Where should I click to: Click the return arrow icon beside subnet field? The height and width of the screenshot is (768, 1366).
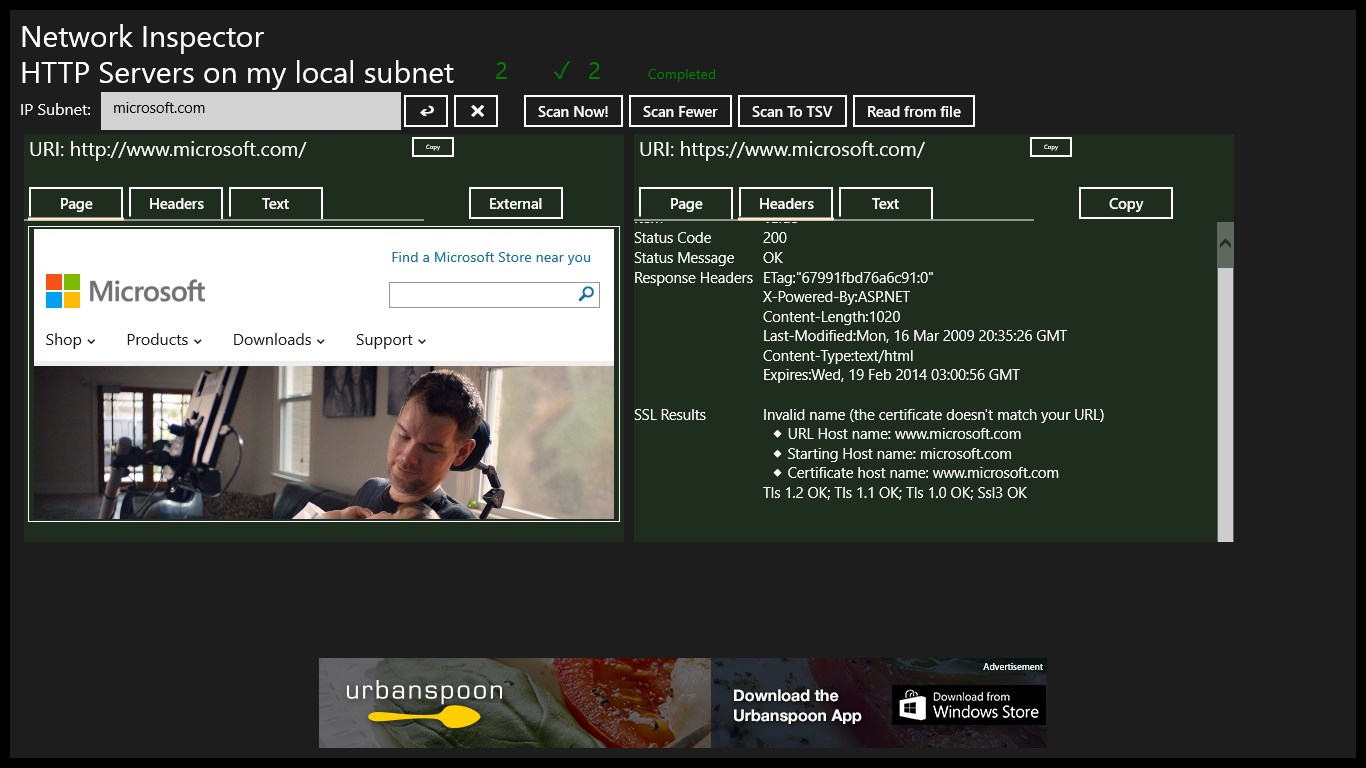426,111
